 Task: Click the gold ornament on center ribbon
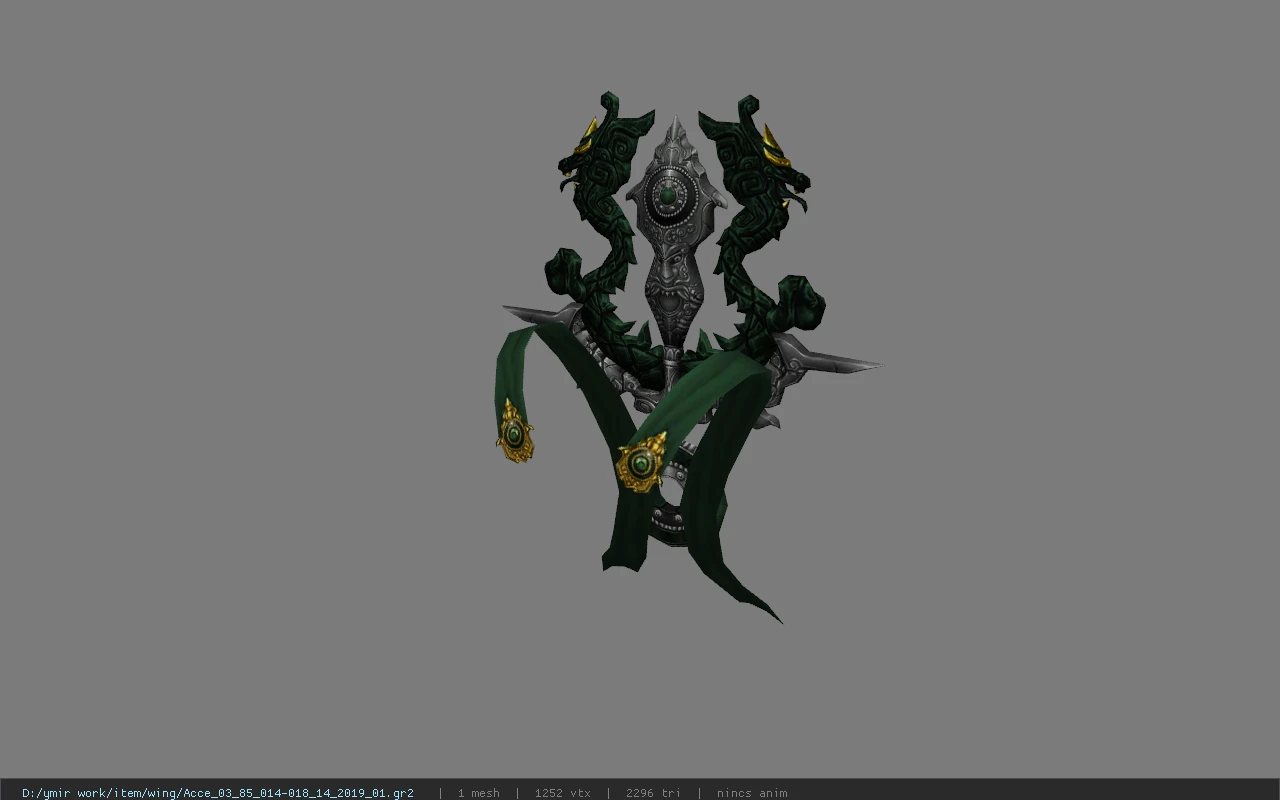(640, 463)
